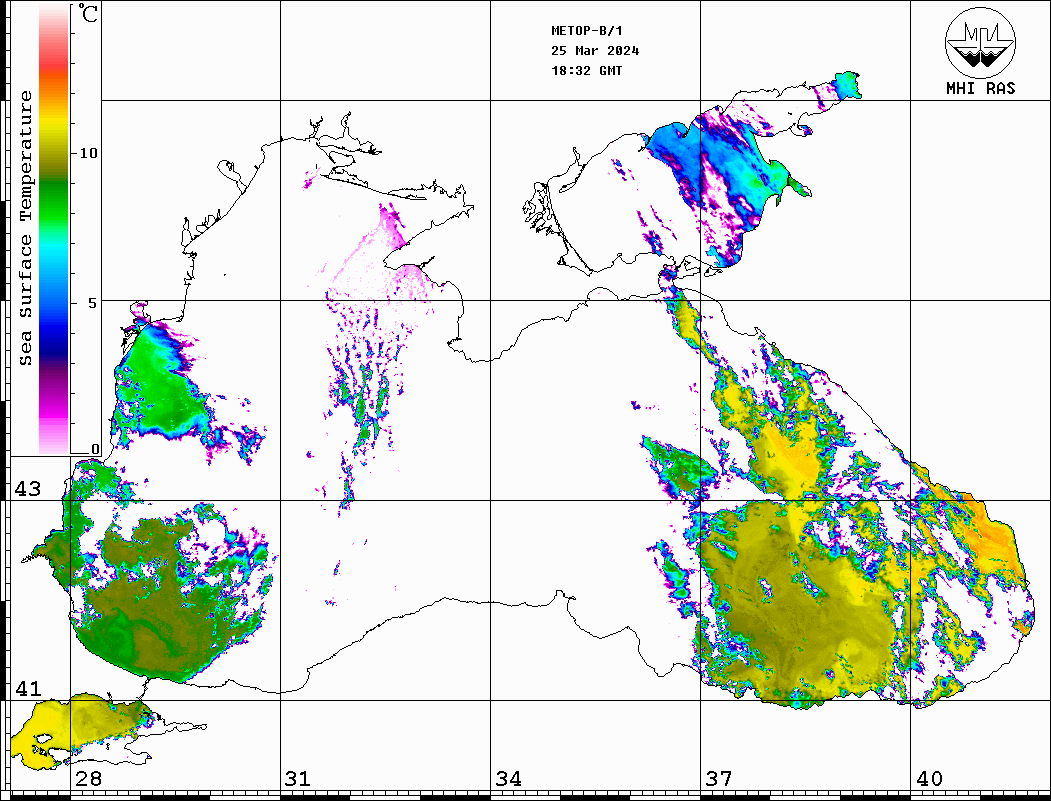Click the 'METOP-B/1' satellite label

tap(587, 31)
